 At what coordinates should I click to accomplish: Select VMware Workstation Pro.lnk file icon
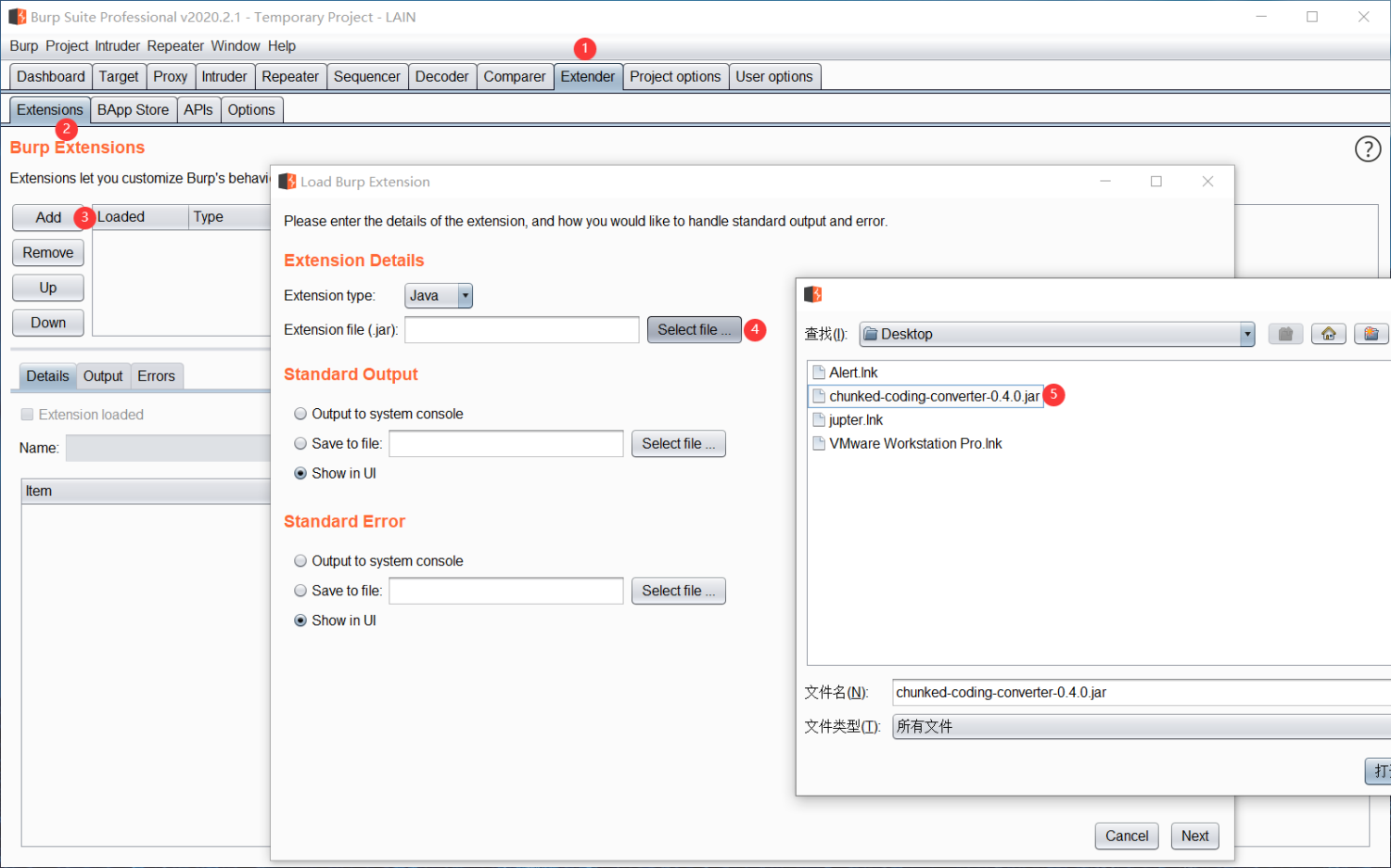[819, 443]
